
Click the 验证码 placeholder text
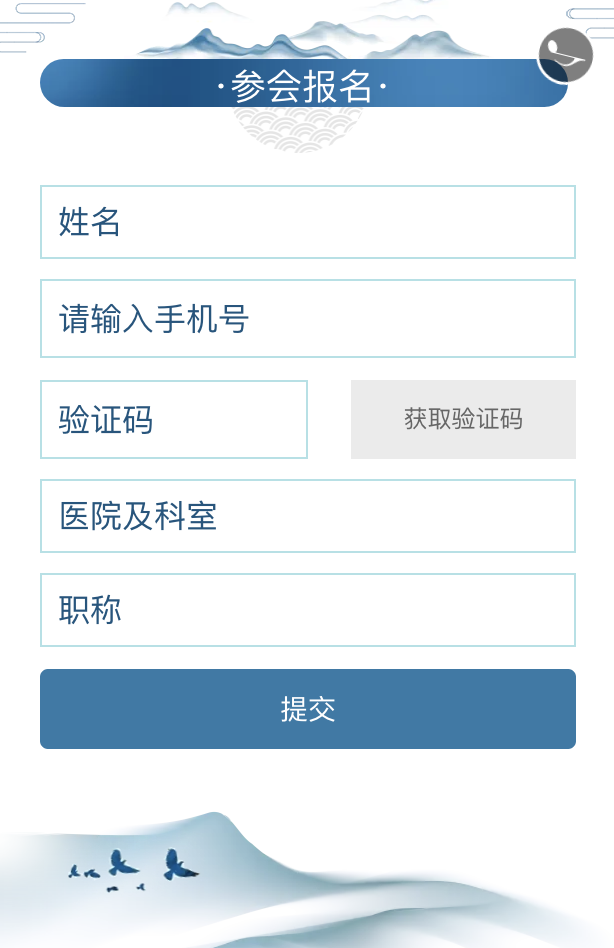click(x=106, y=420)
